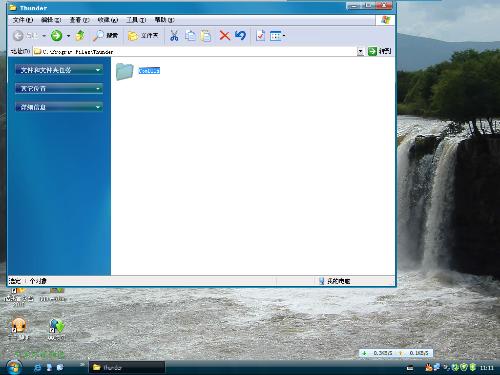This screenshot has height=375, width=500.
Task: Click the Copy icon in toolbar
Action: 190,35
